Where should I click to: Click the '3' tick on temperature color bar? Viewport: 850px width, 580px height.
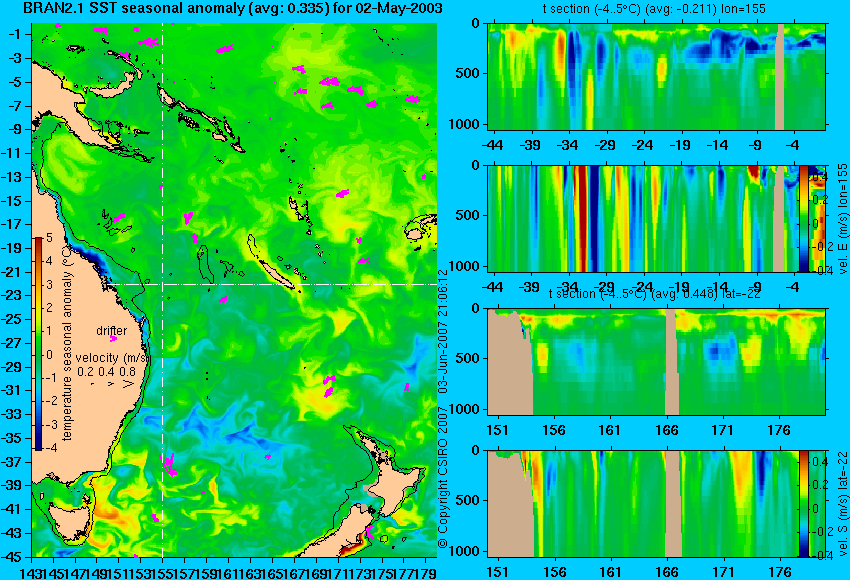coord(49,285)
